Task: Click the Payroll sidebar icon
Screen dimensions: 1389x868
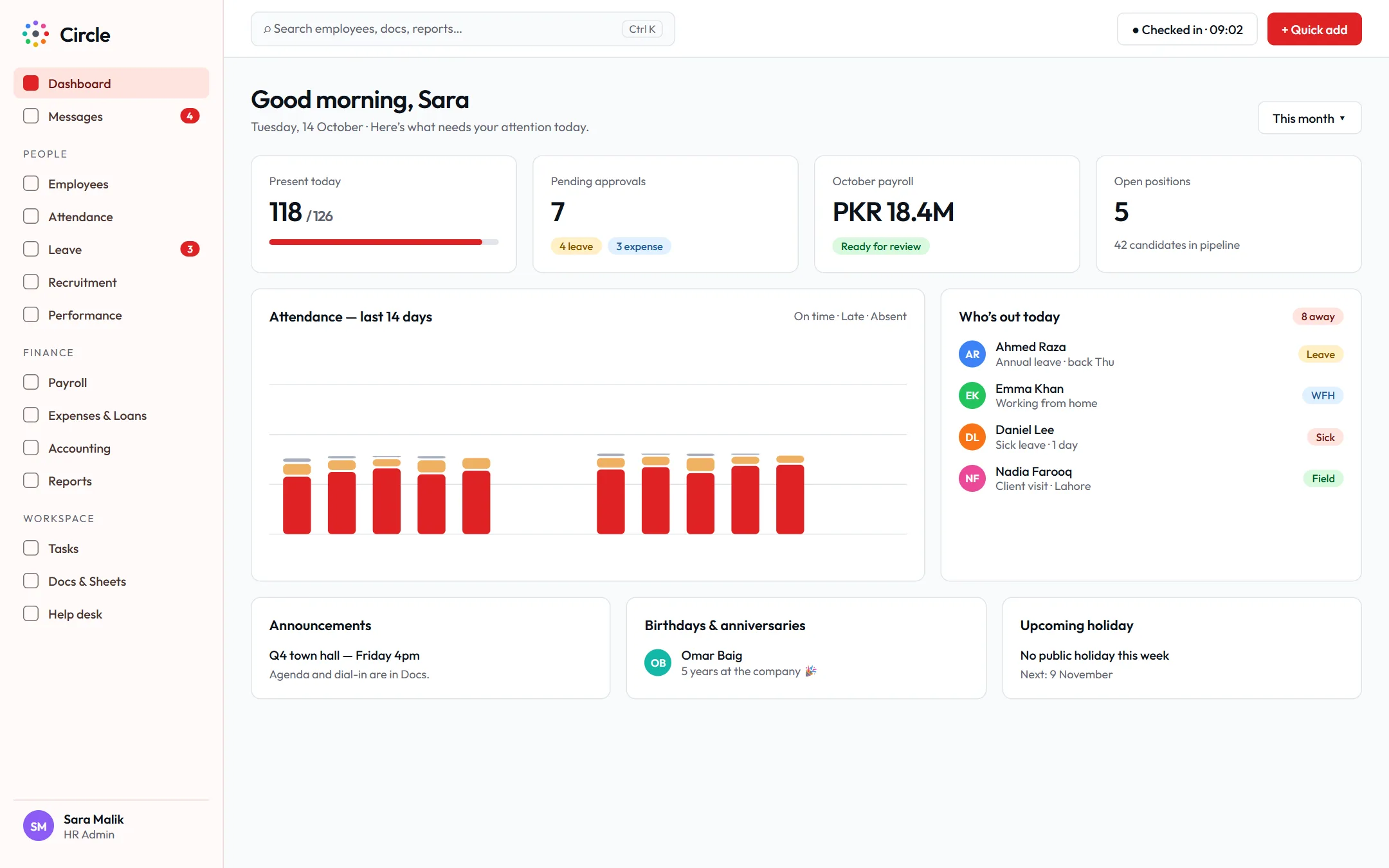Action: (31, 383)
